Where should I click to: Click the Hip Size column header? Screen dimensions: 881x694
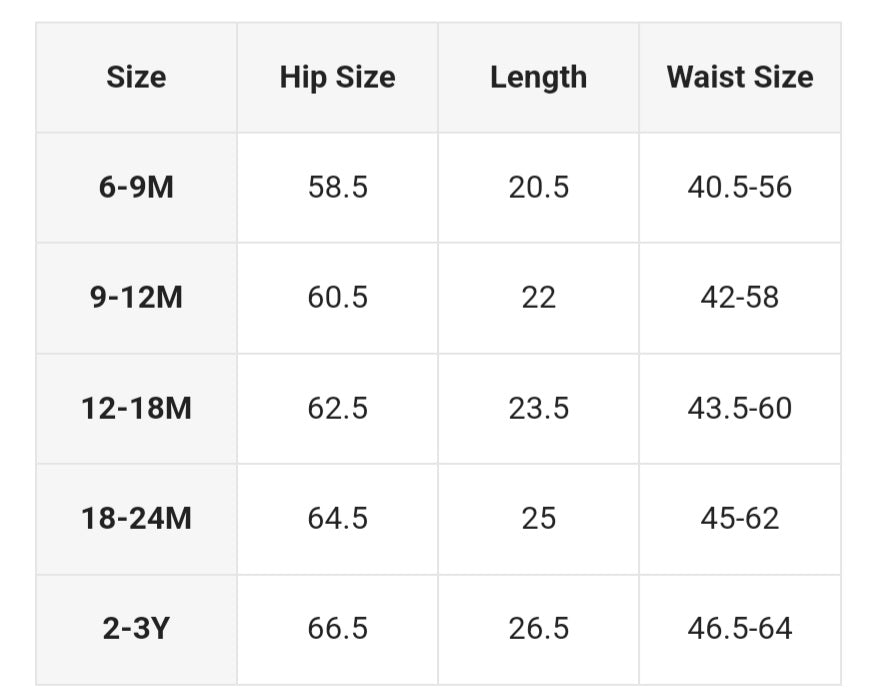tap(337, 78)
